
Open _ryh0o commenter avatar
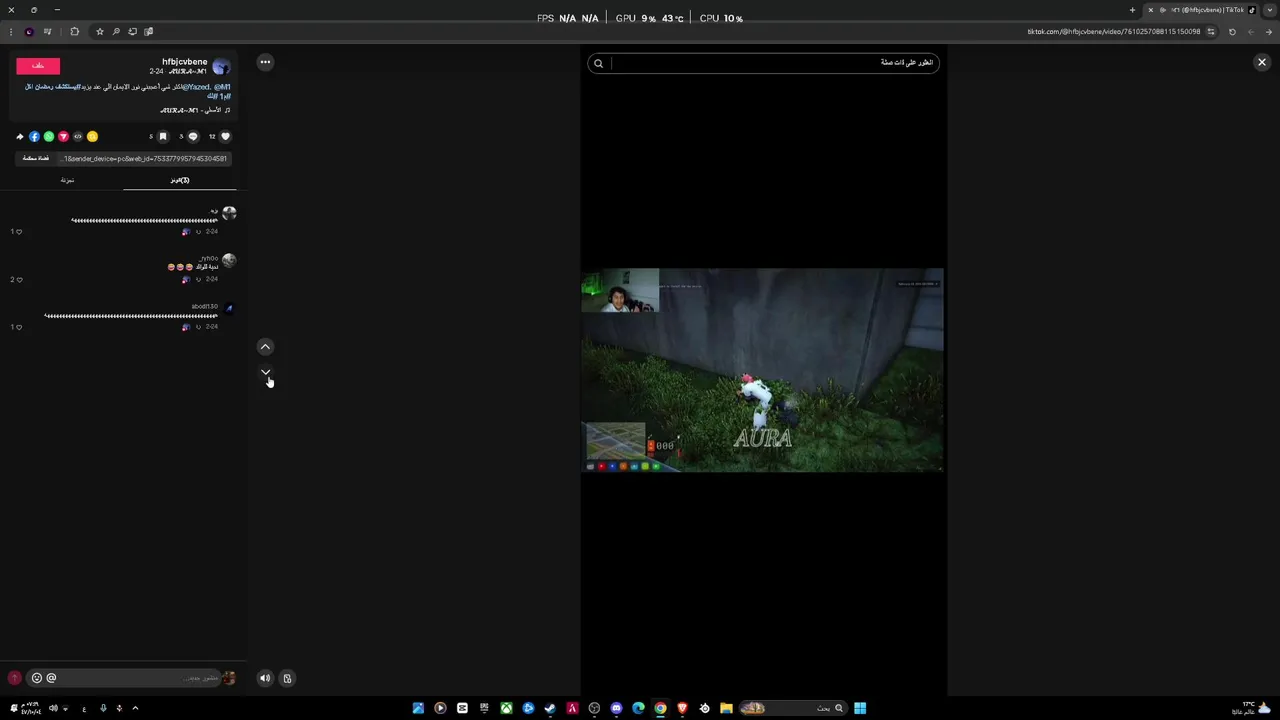pos(229,260)
